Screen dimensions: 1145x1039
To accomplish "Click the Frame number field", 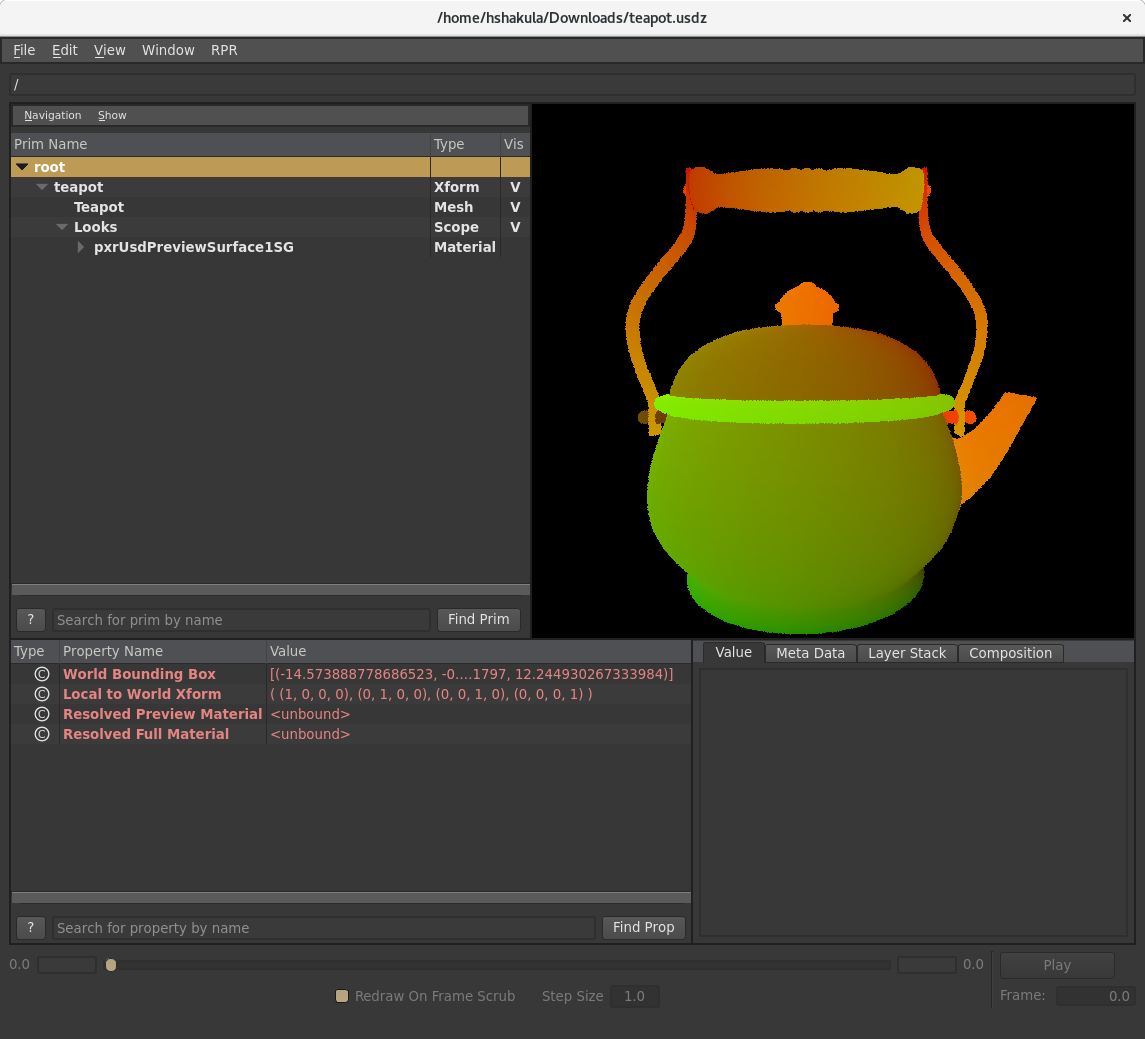I will click(1095, 996).
